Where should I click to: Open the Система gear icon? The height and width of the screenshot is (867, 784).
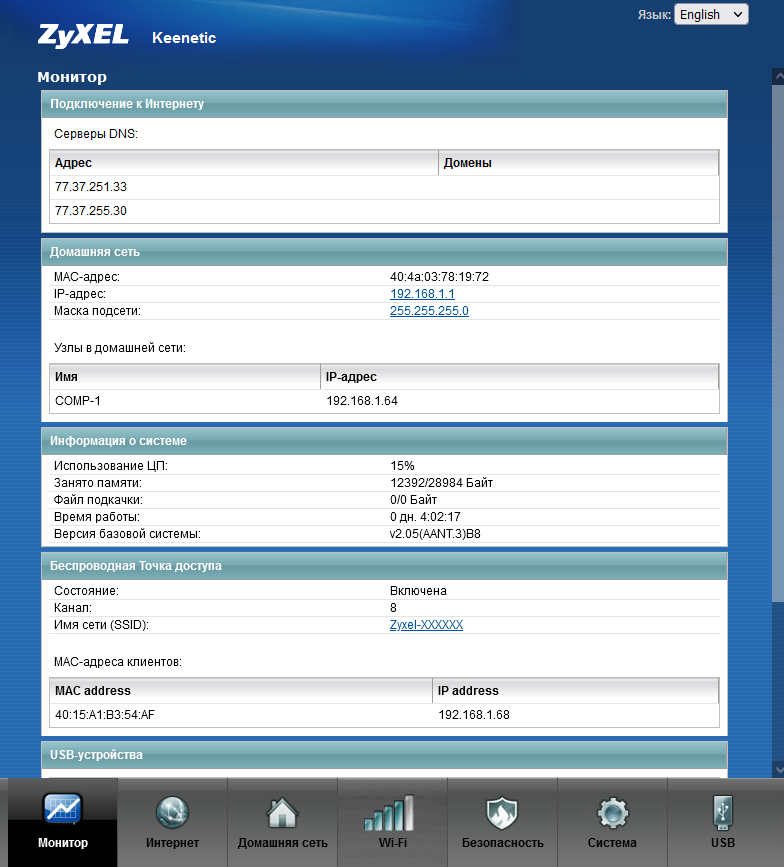coord(612,811)
